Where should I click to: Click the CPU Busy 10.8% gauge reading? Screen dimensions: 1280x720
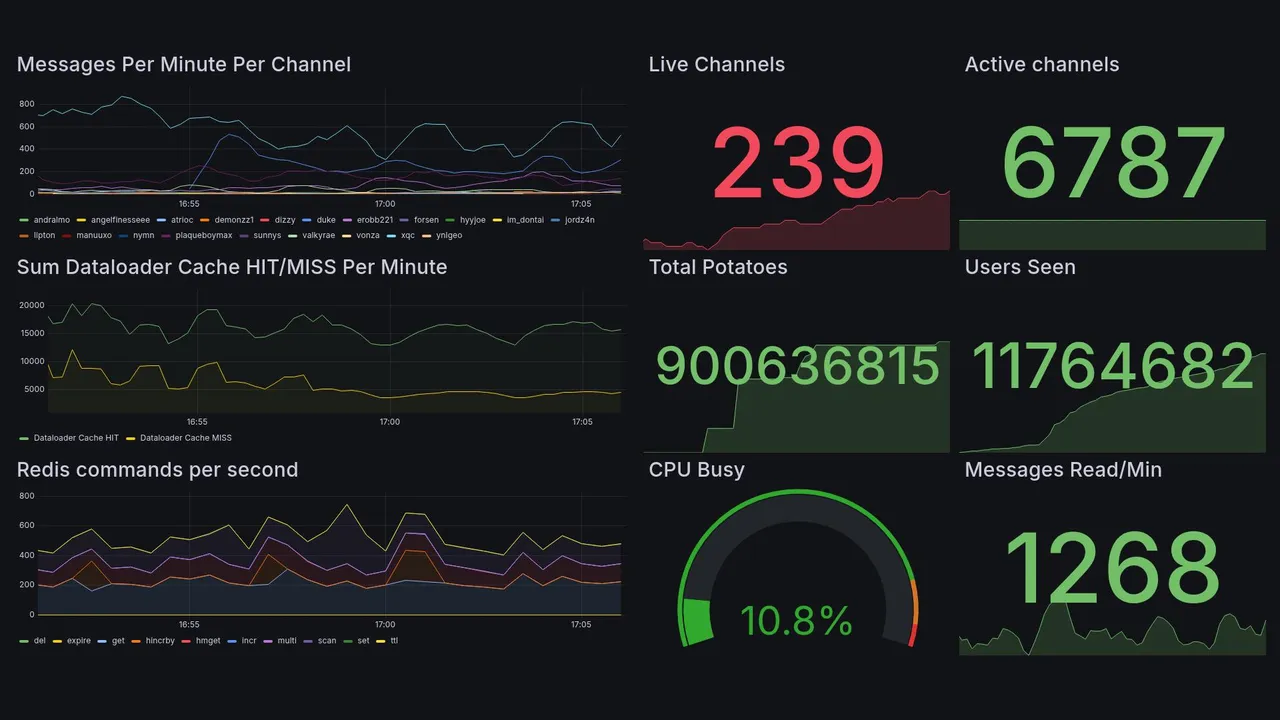click(797, 622)
